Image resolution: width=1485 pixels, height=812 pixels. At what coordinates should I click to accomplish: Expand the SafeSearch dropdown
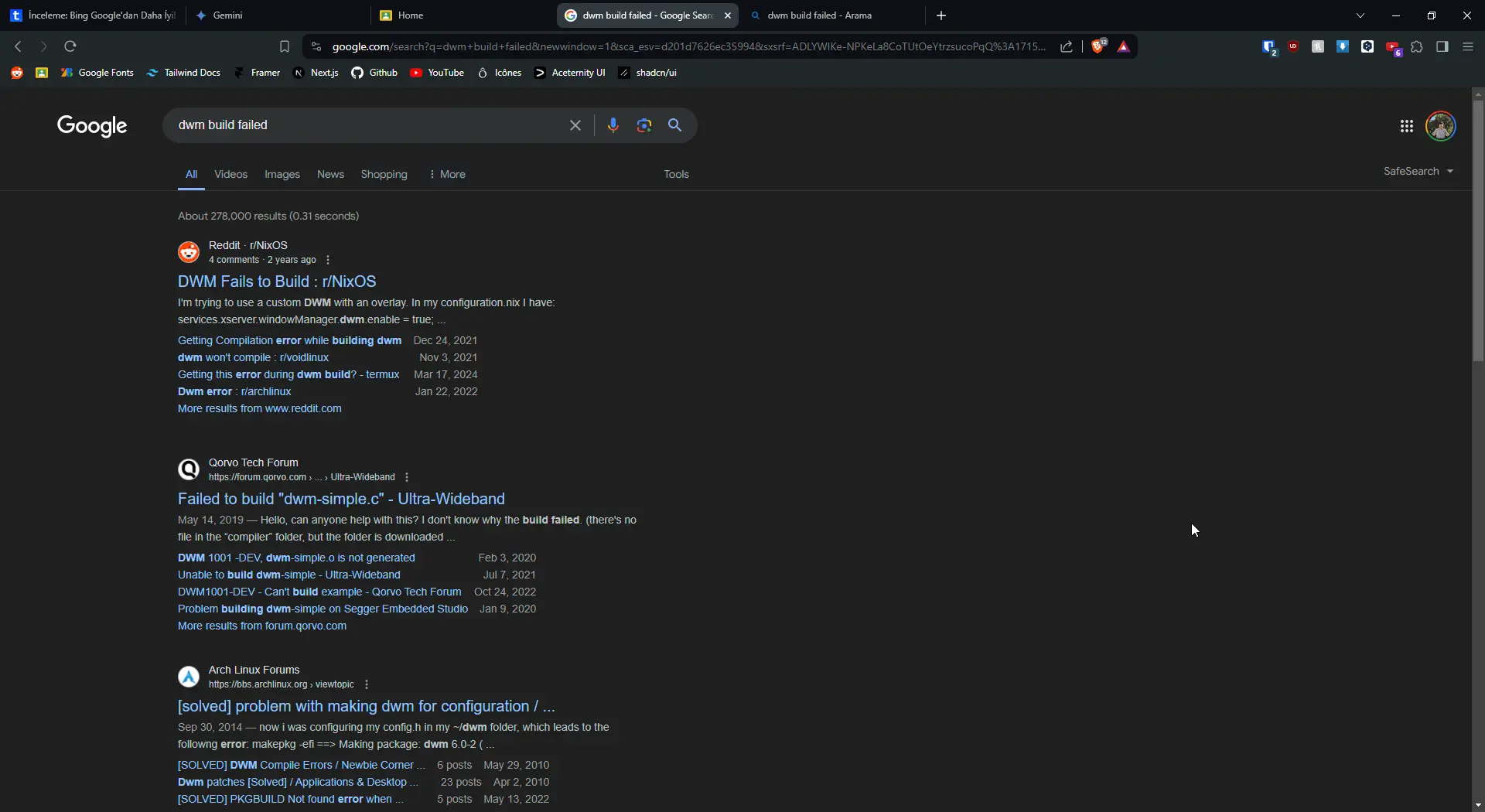(x=1418, y=171)
